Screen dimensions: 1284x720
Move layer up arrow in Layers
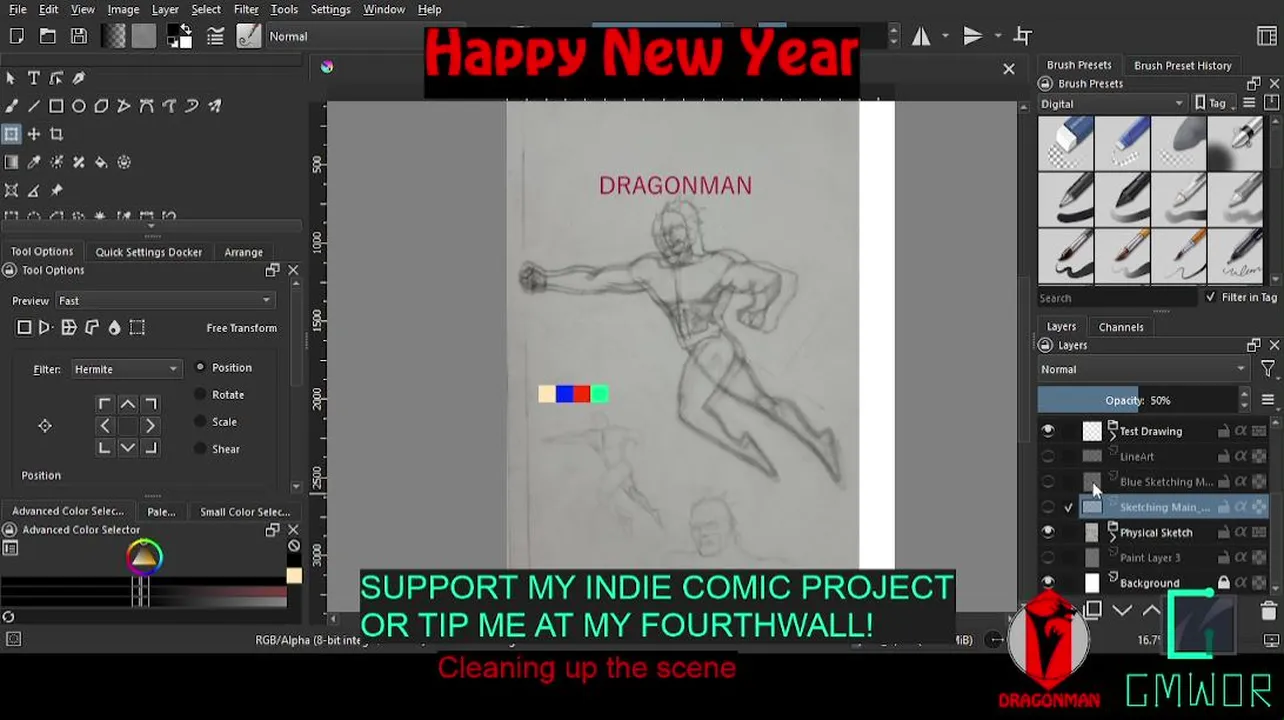point(1151,610)
